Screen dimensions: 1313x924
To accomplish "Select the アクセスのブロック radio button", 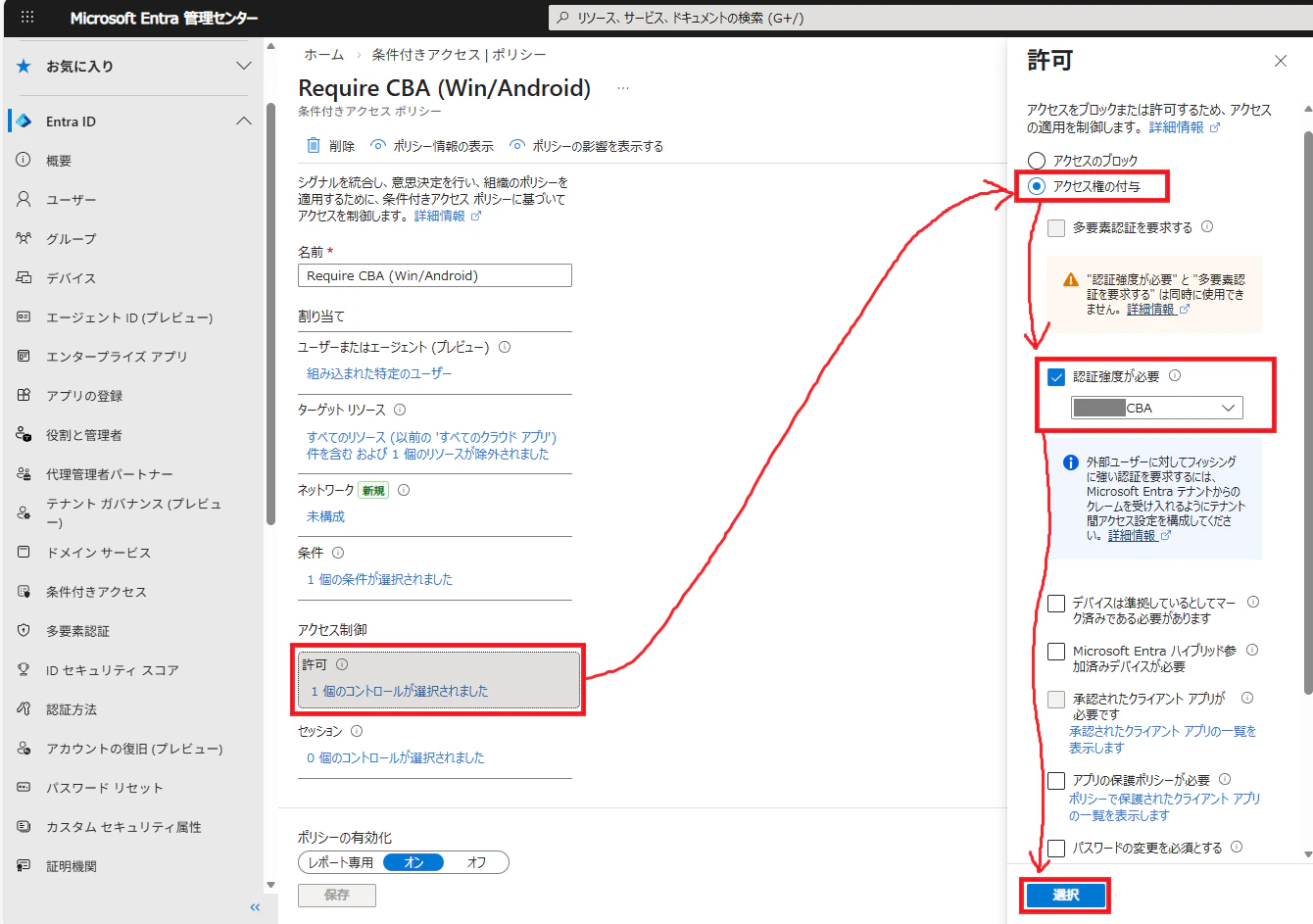I will [x=1037, y=160].
